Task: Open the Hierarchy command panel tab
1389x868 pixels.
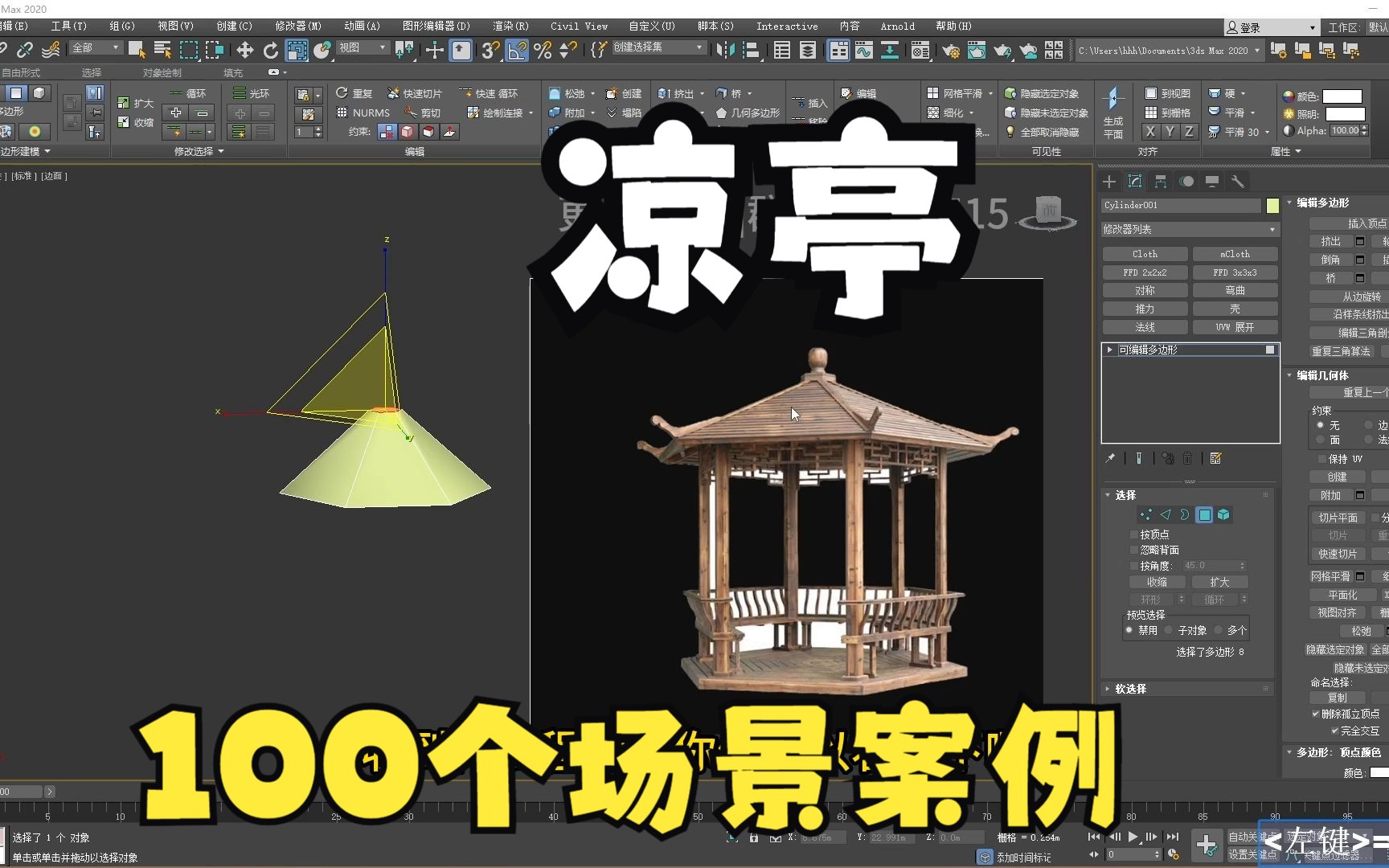Action: [1160, 182]
